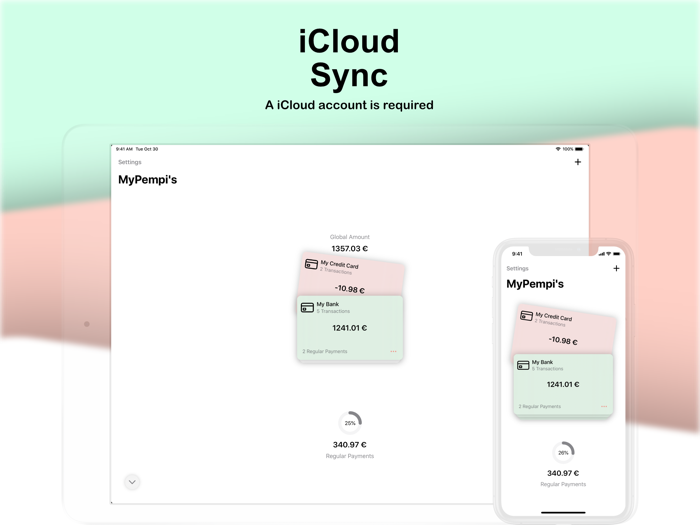Open My Bank card on the iPad

(x=350, y=328)
